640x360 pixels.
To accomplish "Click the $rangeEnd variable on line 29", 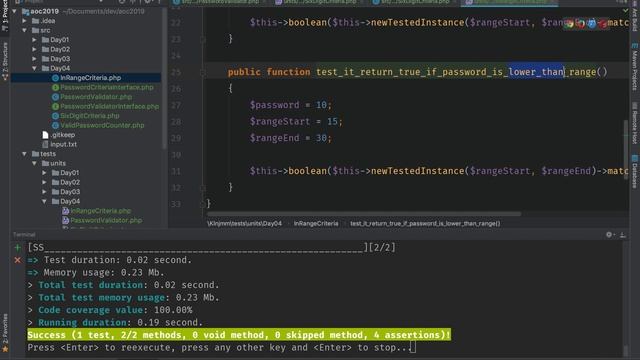I will click(x=275, y=138).
